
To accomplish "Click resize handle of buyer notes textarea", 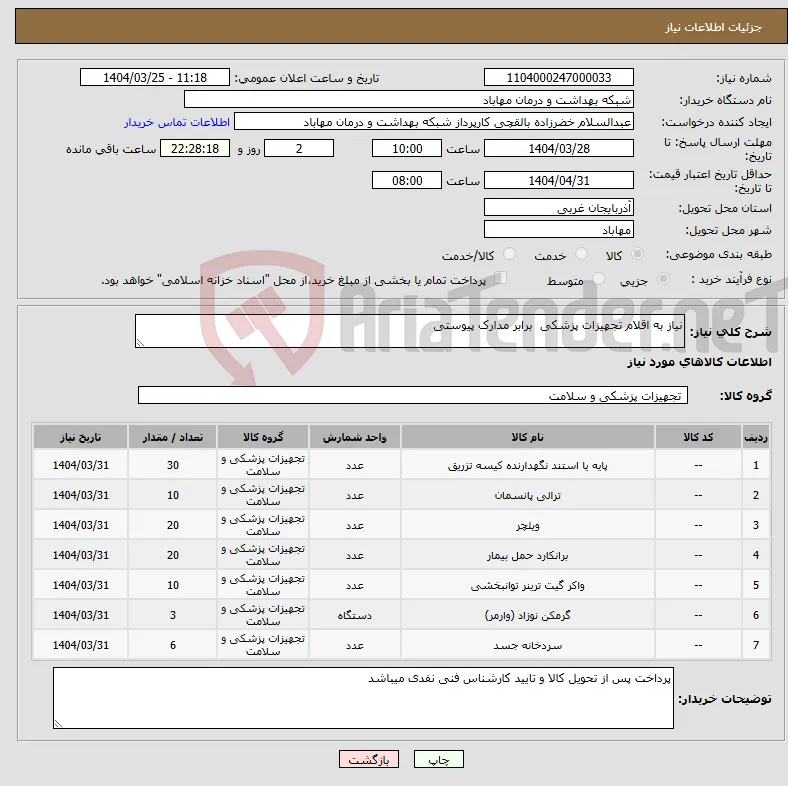I will 58,724.
